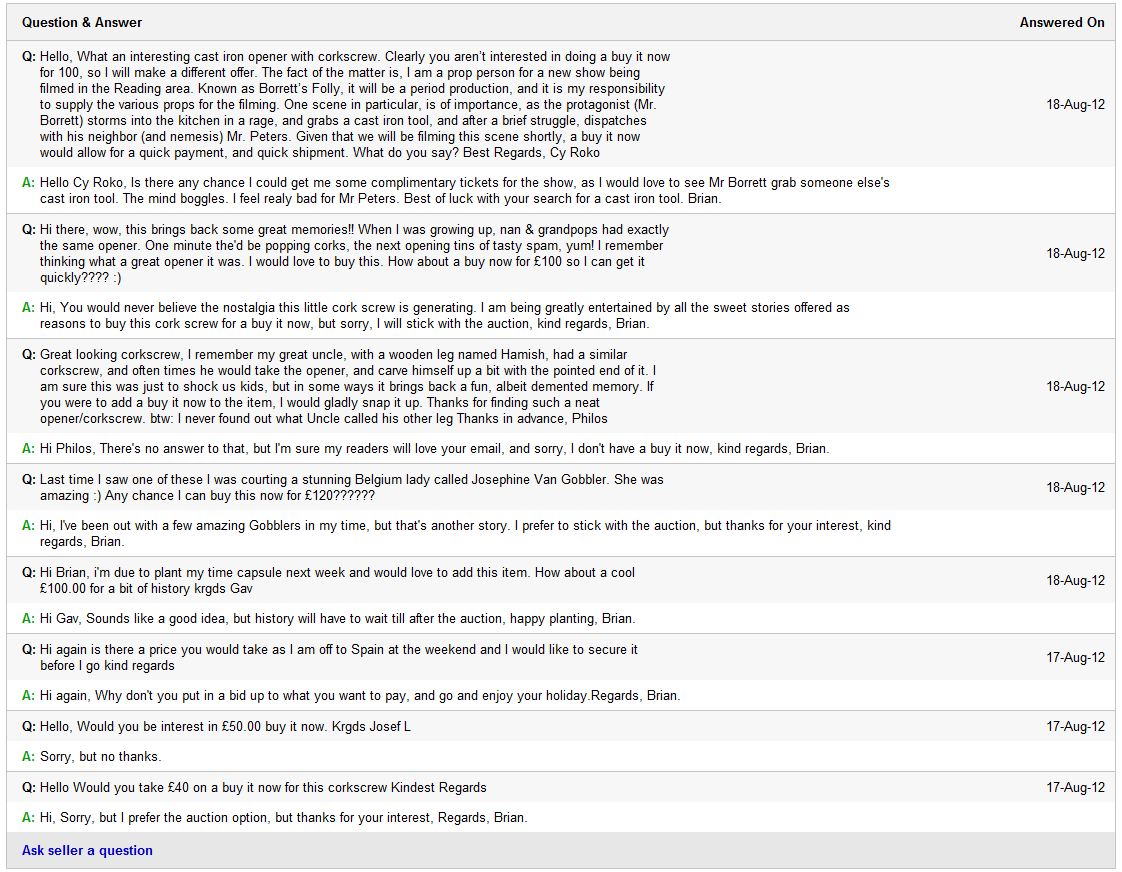Click the 18-Aug-12 date beside the Cy Roko question
This screenshot has height=872, width=1122.
click(1075, 104)
